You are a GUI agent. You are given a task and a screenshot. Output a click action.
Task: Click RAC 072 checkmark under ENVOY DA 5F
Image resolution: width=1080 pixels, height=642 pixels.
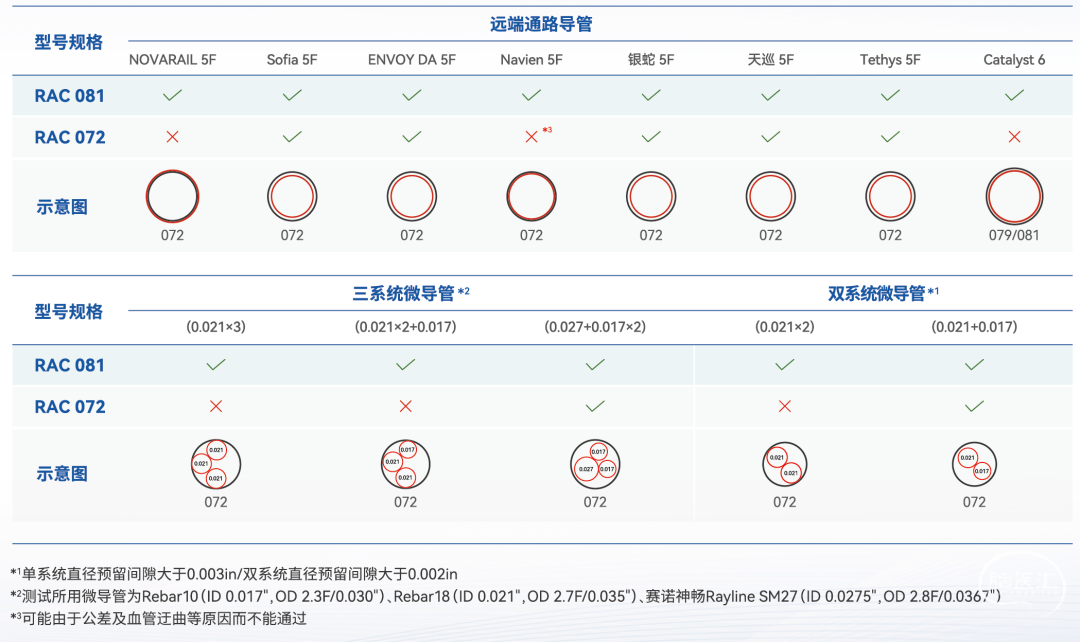pyautogui.click(x=412, y=137)
